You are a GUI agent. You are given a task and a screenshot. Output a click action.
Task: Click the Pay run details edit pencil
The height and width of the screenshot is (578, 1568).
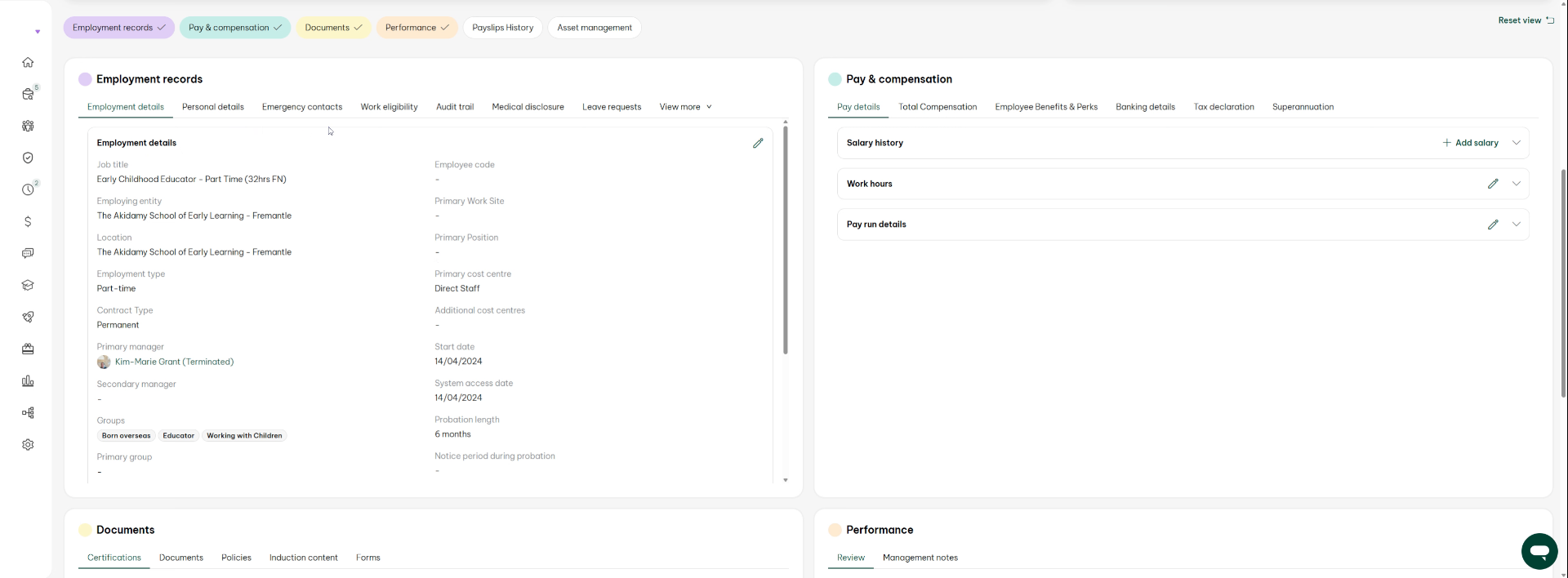[1493, 225]
